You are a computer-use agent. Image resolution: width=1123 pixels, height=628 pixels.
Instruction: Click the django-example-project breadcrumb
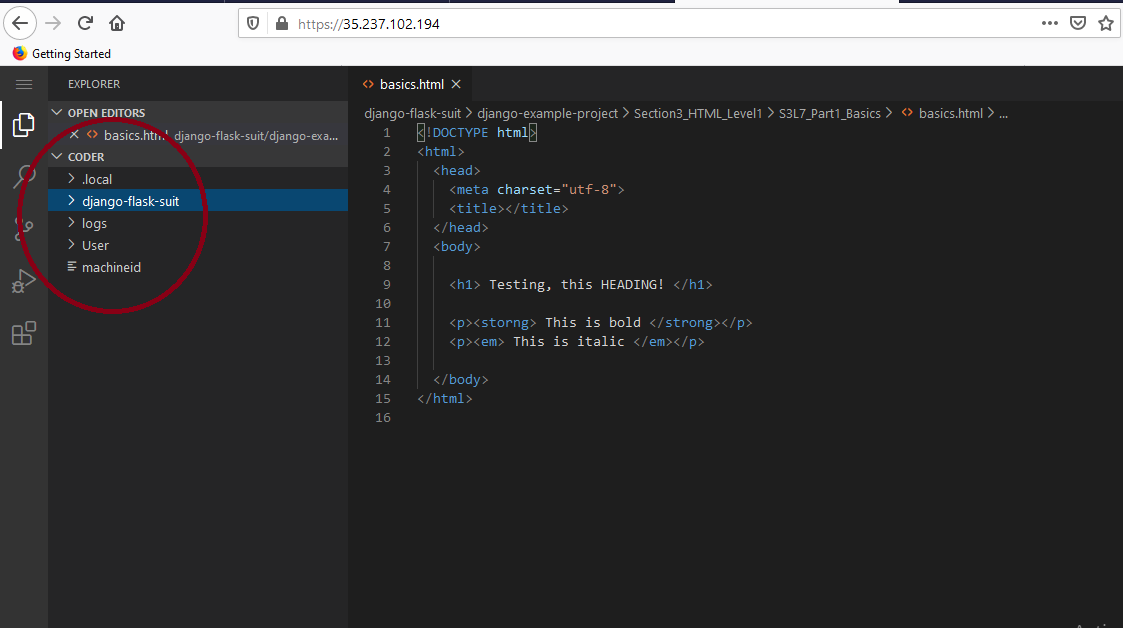pos(547,113)
